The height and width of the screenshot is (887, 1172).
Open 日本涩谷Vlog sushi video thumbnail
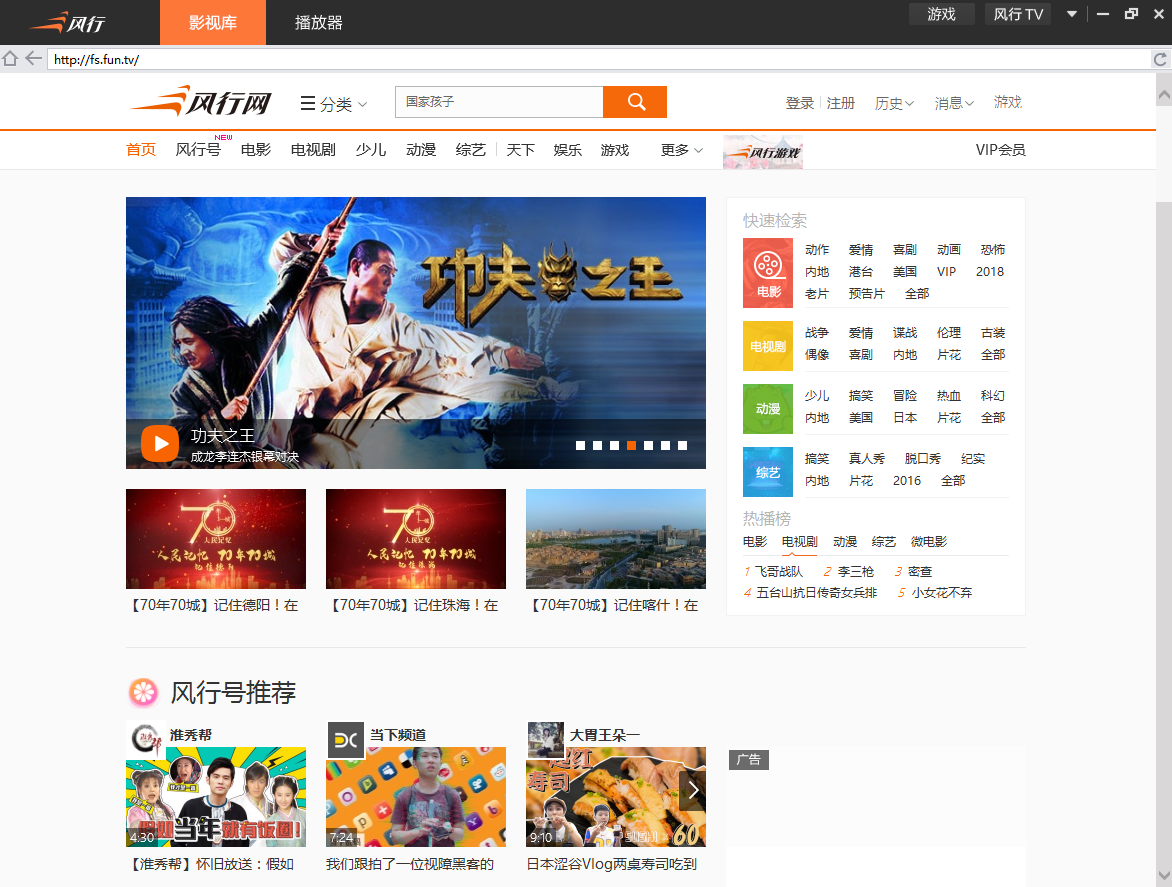click(616, 797)
